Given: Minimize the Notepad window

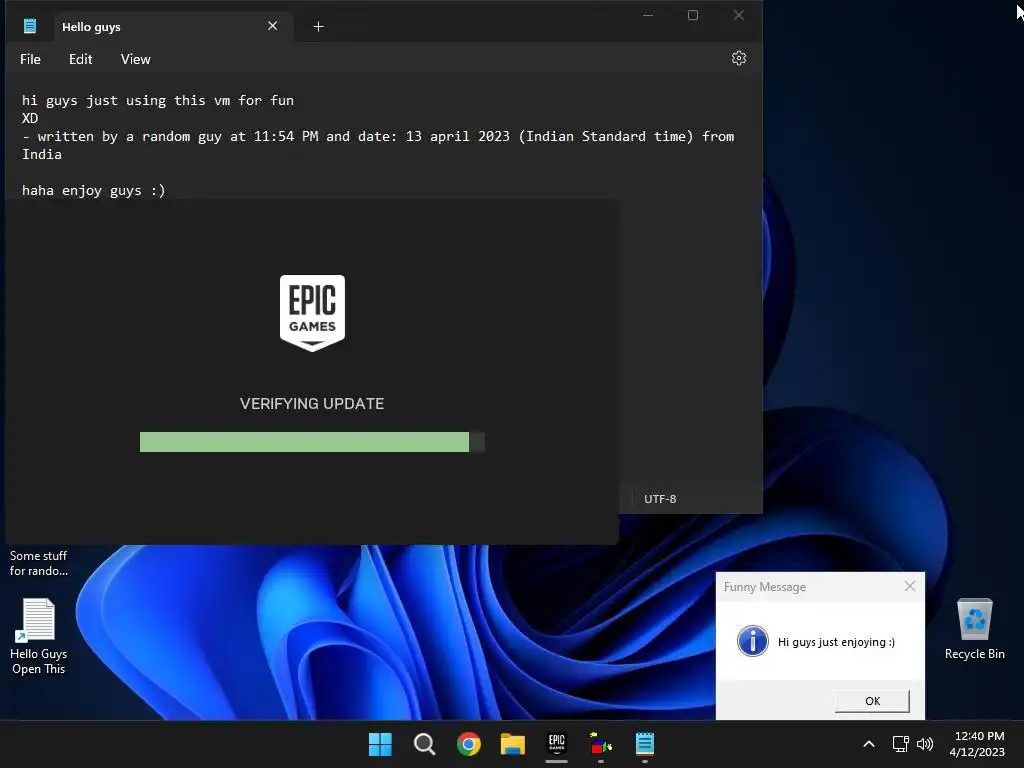Looking at the screenshot, I should [648, 15].
